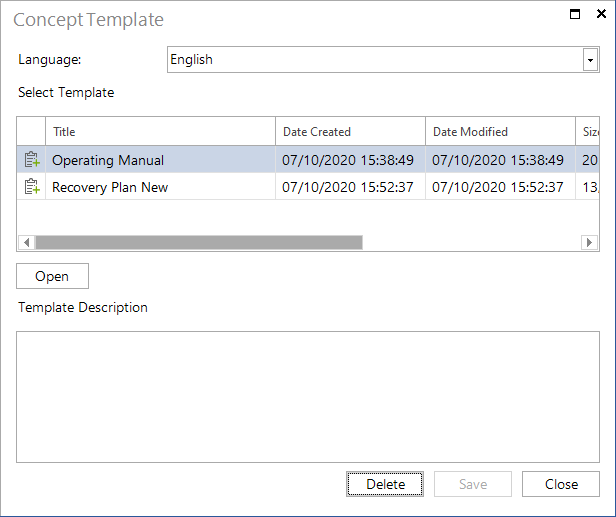Click the horizontal scrollbar left arrow

point(26,242)
